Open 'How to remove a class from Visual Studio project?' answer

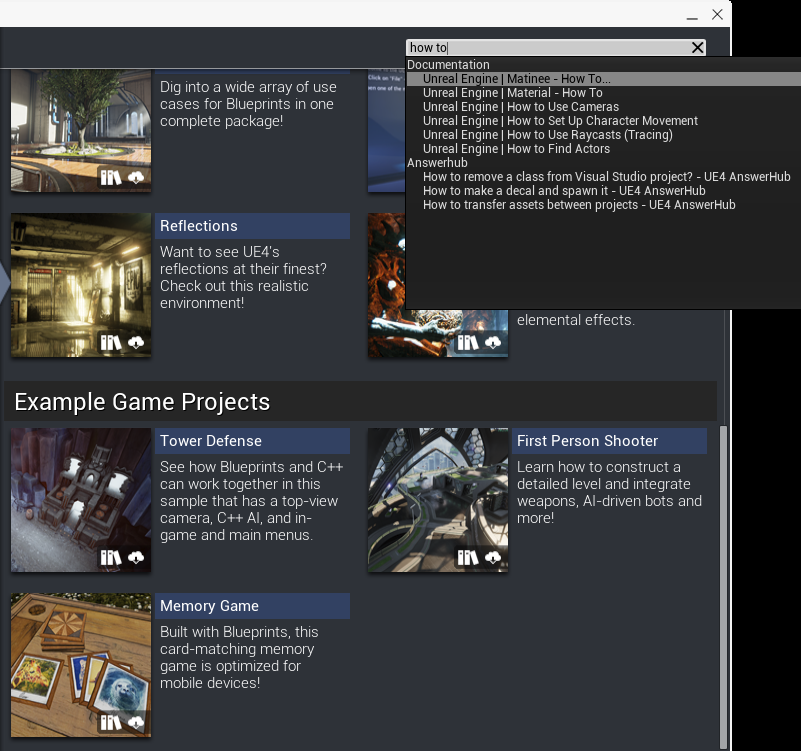[606, 177]
